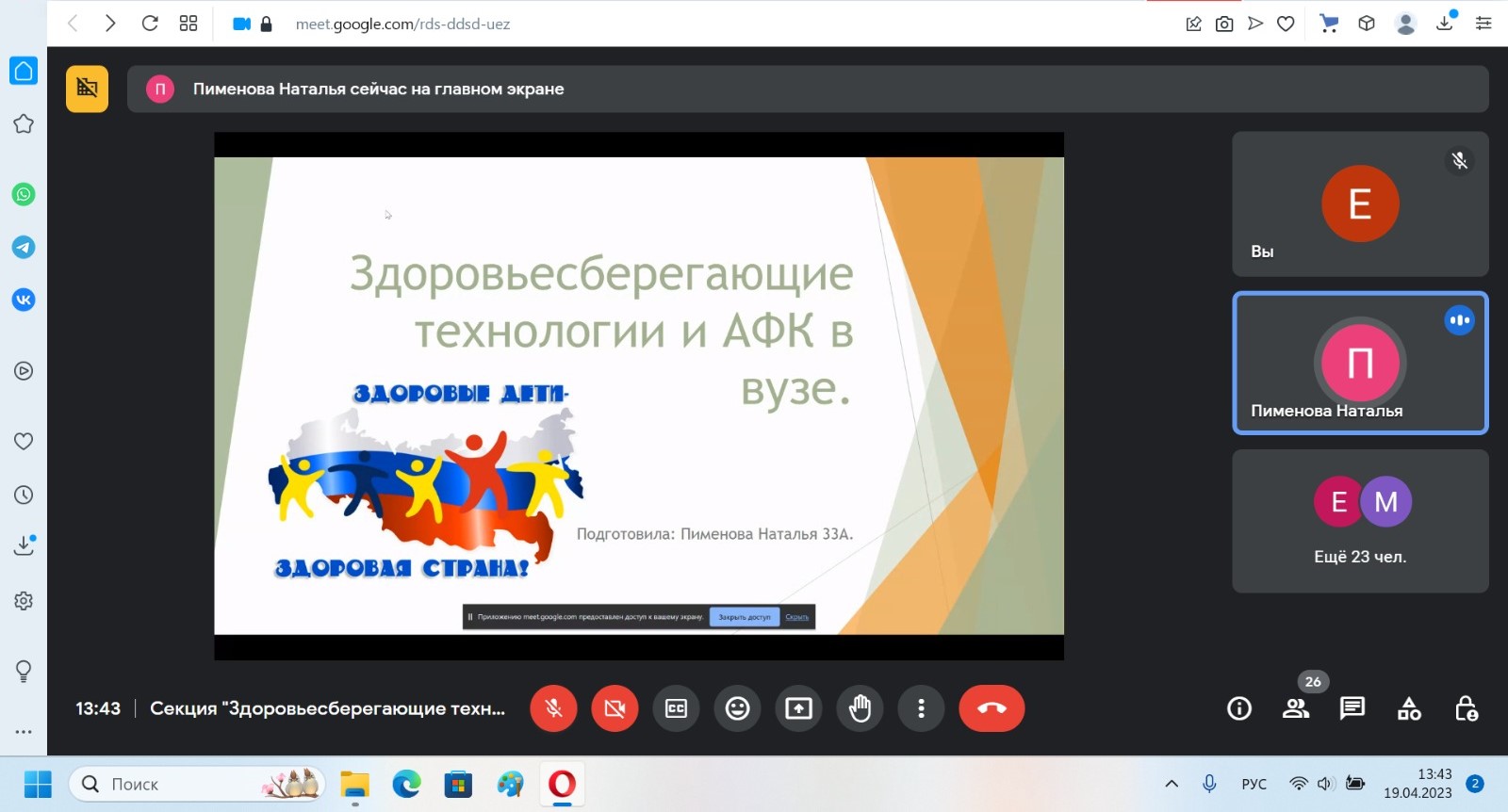Viewport: 1508px width, 812px height.
Task: Click the Пименова Наталья main screen banner
Action: (808, 89)
